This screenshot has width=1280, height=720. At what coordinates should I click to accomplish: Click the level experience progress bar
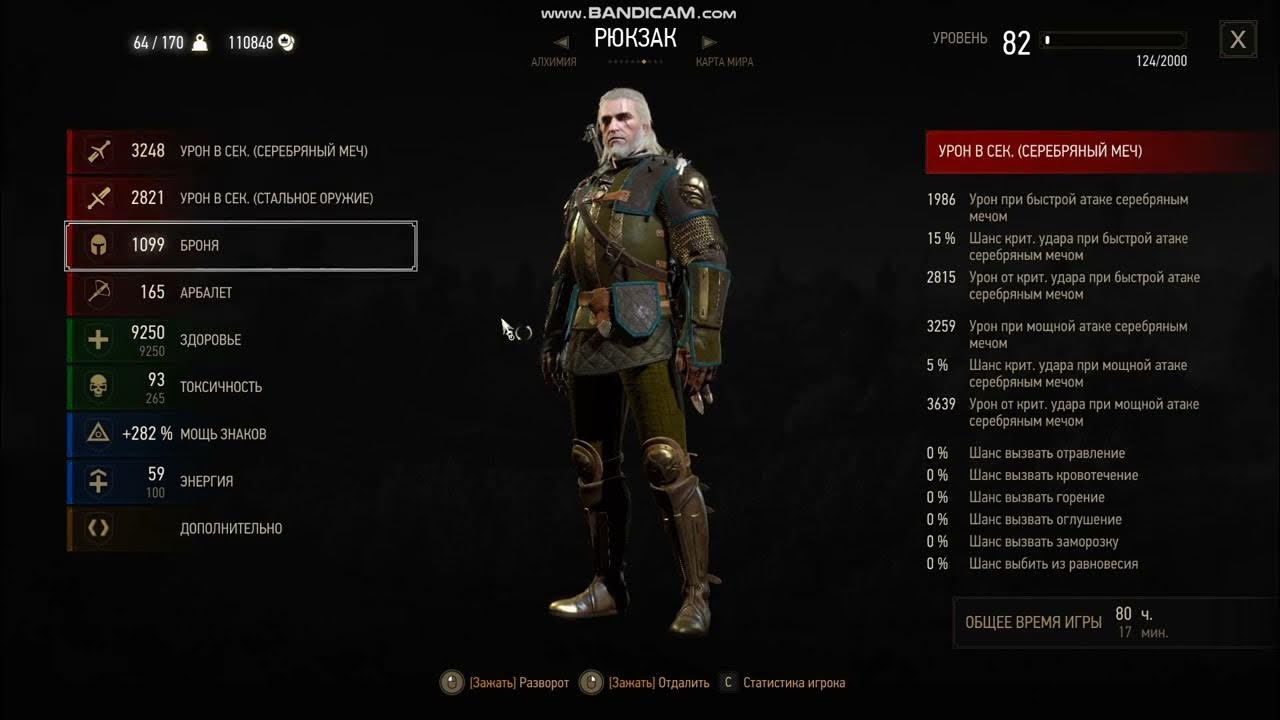(1115, 40)
